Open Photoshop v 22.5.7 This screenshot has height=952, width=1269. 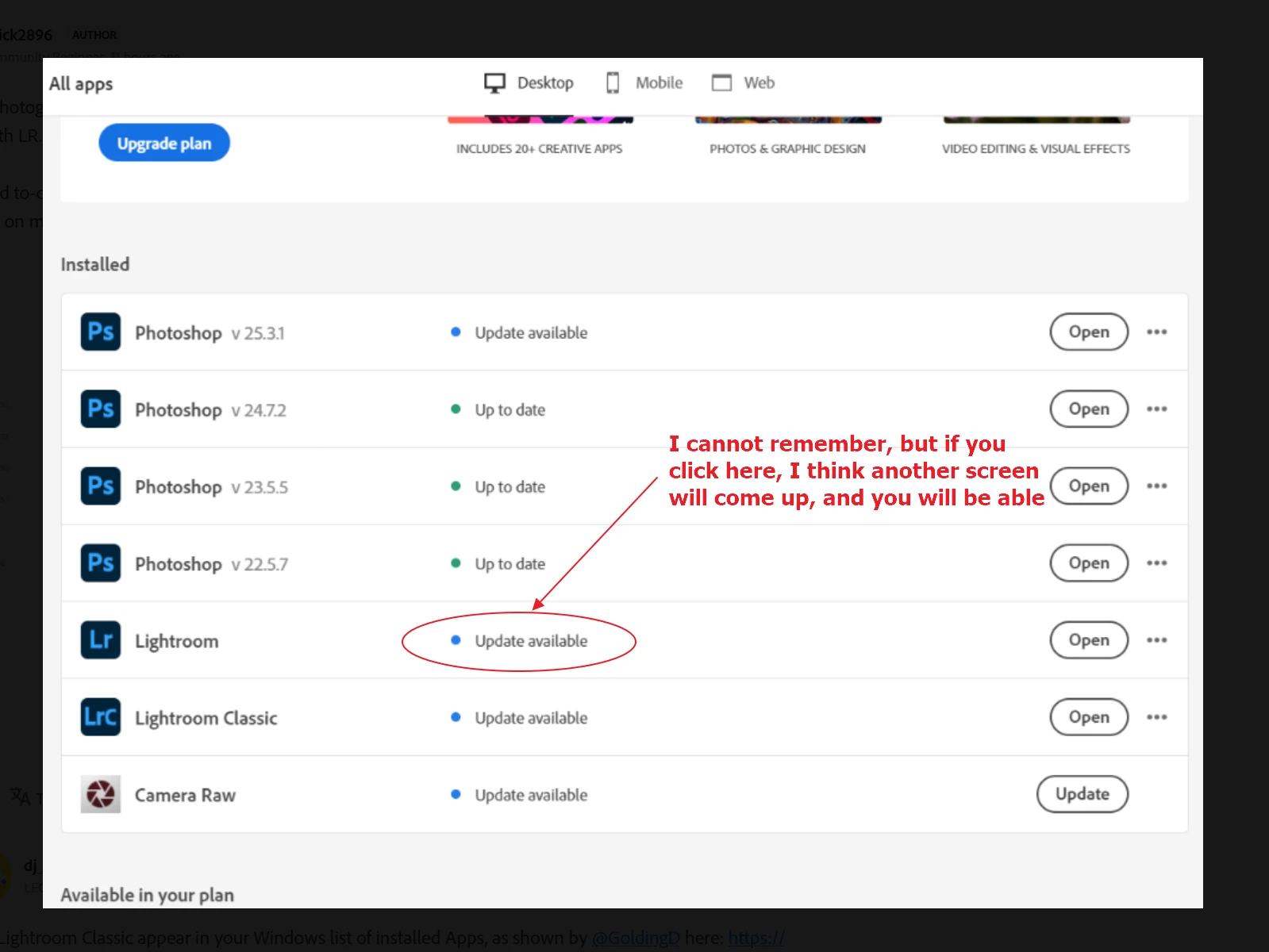click(x=1089, y=562)
